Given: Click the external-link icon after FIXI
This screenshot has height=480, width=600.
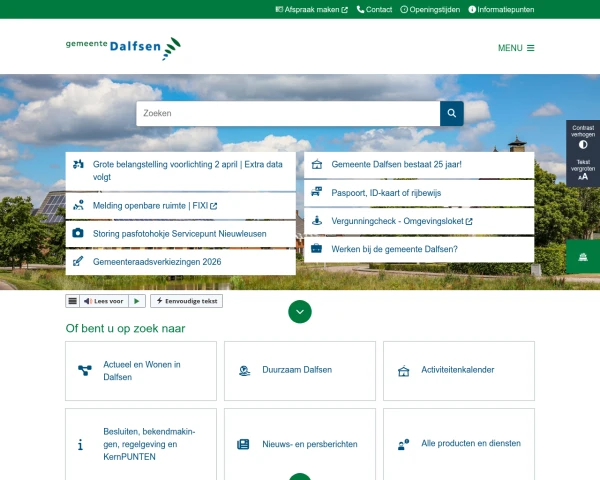Looking at the screenshot, I should coord(214,206).
